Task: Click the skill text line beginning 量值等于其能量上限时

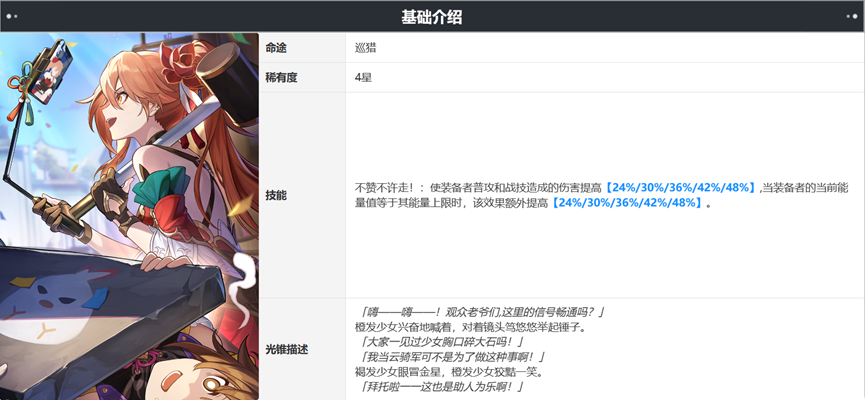Action: pos(533,203)
